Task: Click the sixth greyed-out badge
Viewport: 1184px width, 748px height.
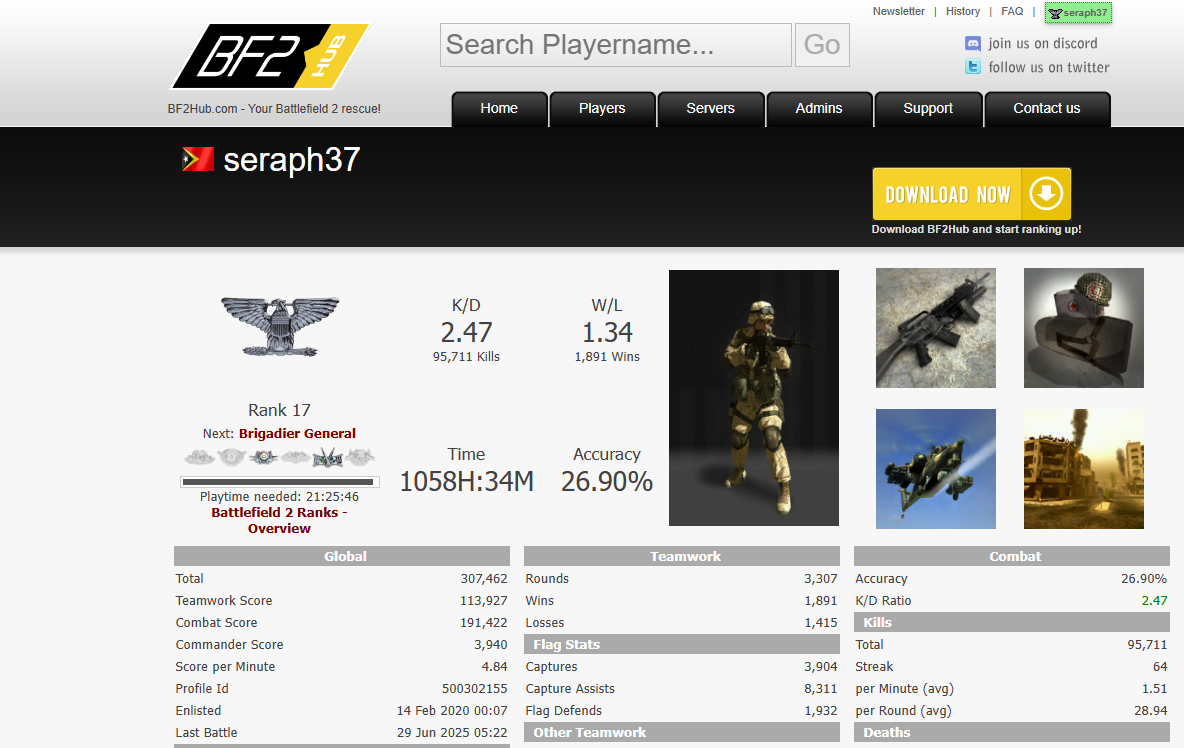Action: 359,457
